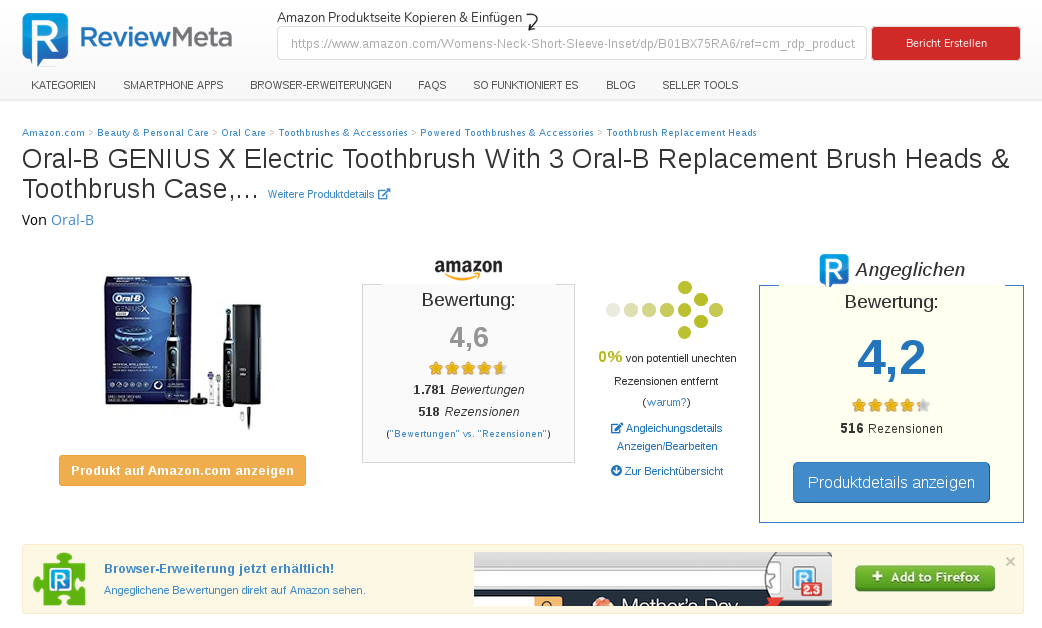The width and height of the screenshot is (1042, 628).
Task: Go to the Seller Tools page
Action: click(x=700, y=85)
